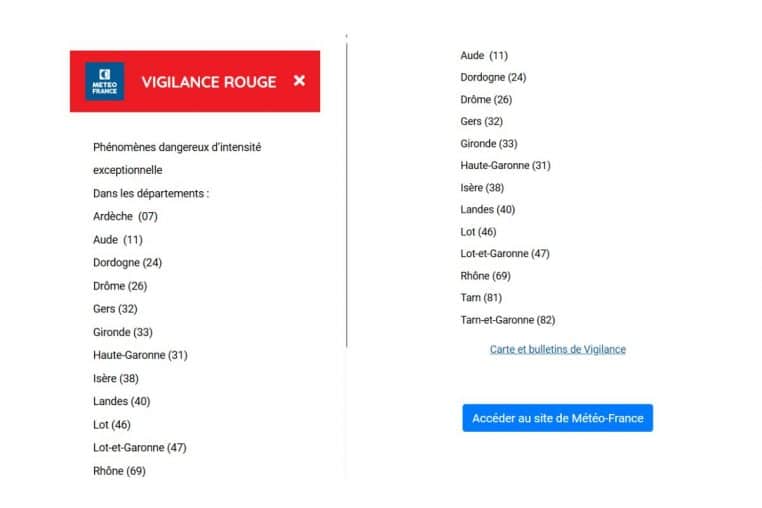The height and width of the screenshot is (508, 762).
Task: Select Ardèche (07) in the left list
Action: pyautogui.click(x=125, y=216)
